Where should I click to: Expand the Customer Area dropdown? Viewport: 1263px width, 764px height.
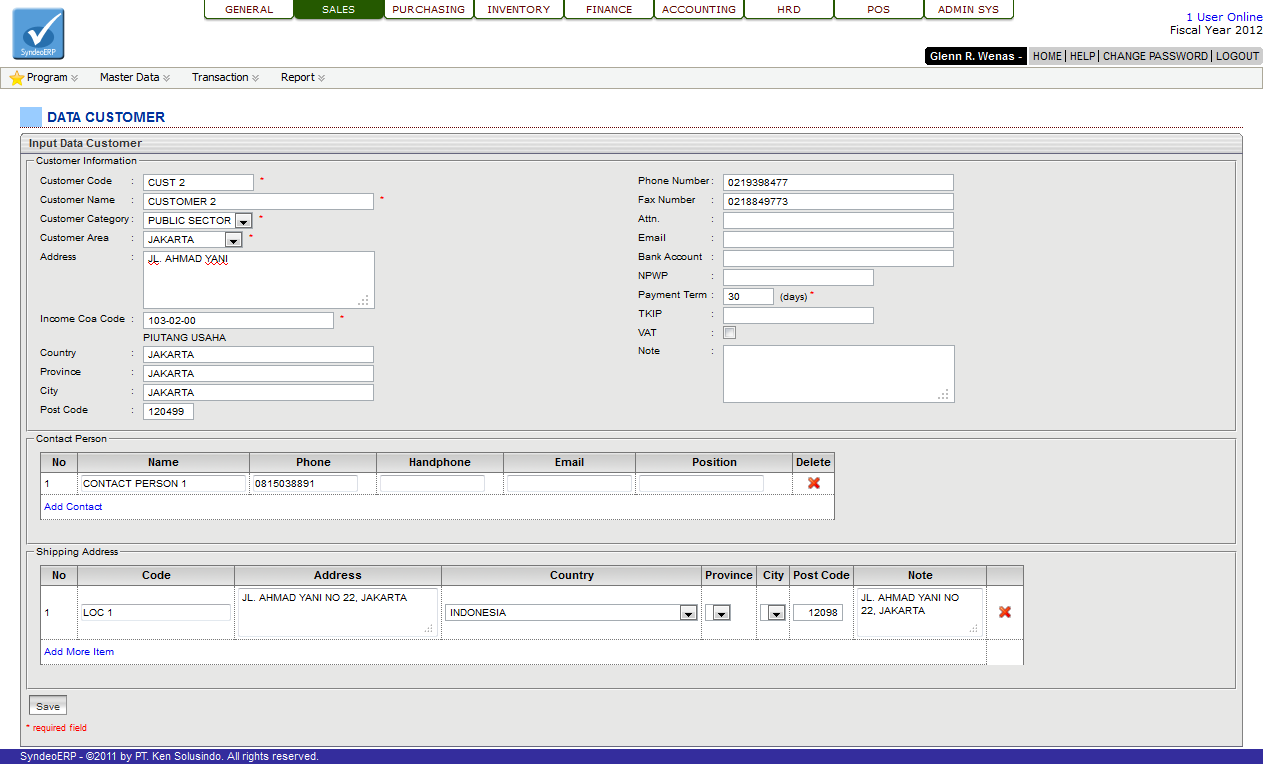233,240
